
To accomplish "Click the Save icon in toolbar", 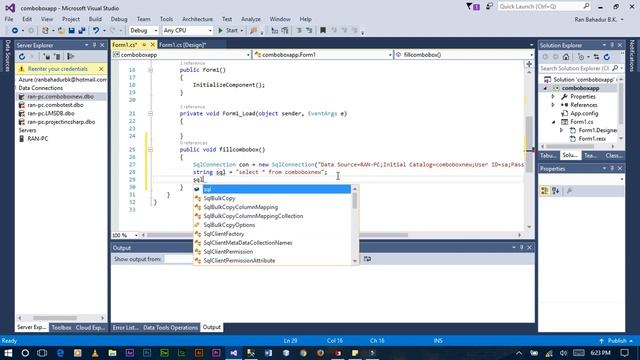I will (71, 31).
